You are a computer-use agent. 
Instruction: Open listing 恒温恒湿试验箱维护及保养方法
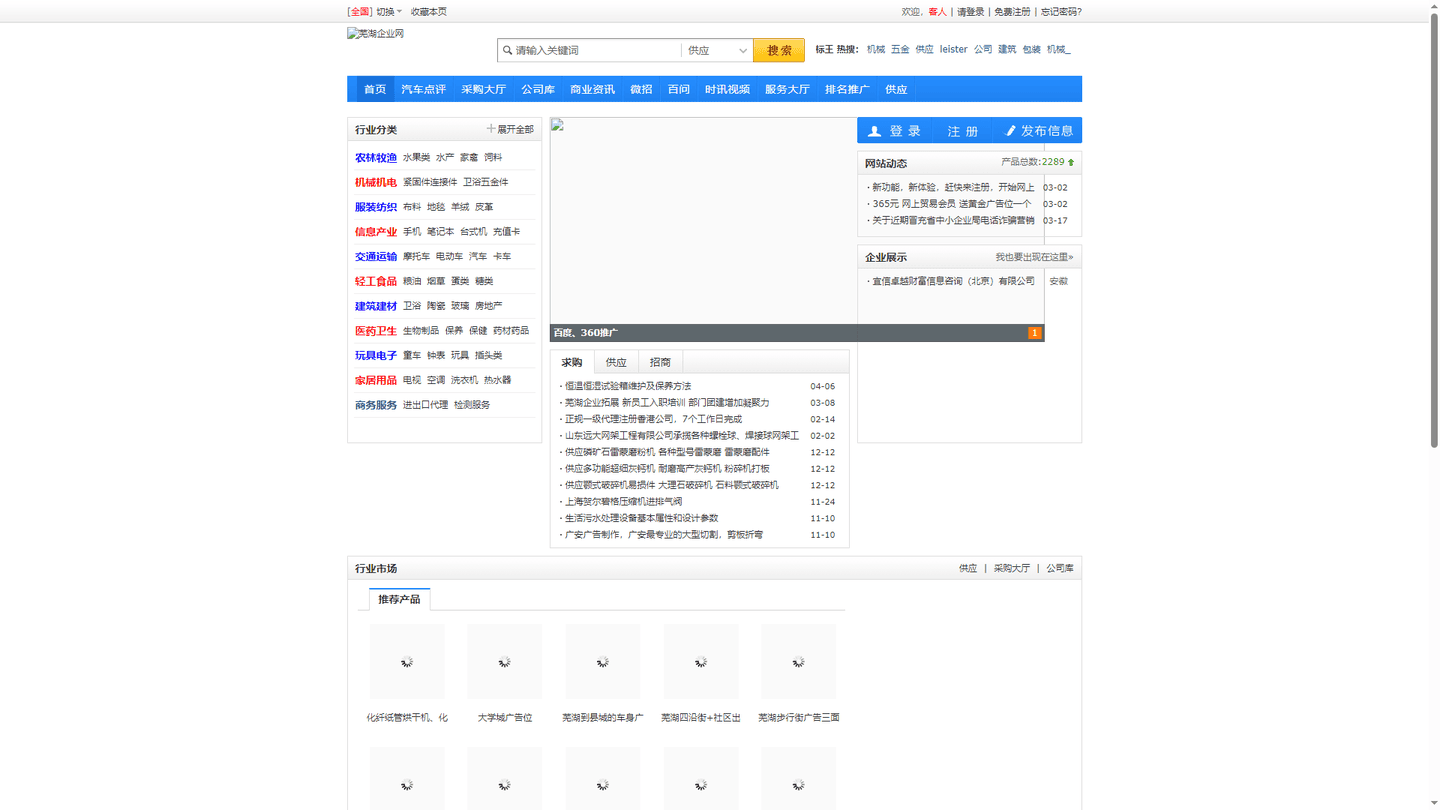(x=628, y=386)
